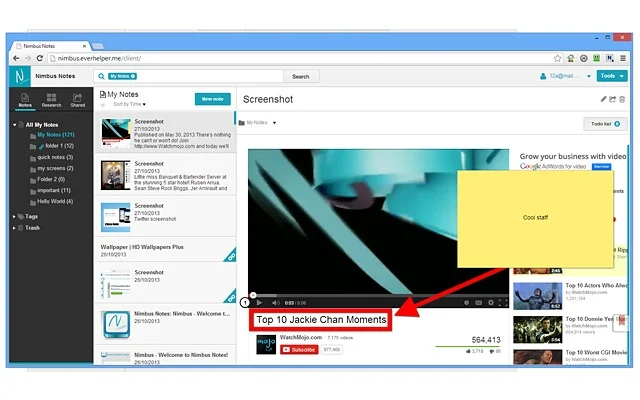Open a new browser tab
Viewport: 640px width, 400px height.
tap(98, 46)
